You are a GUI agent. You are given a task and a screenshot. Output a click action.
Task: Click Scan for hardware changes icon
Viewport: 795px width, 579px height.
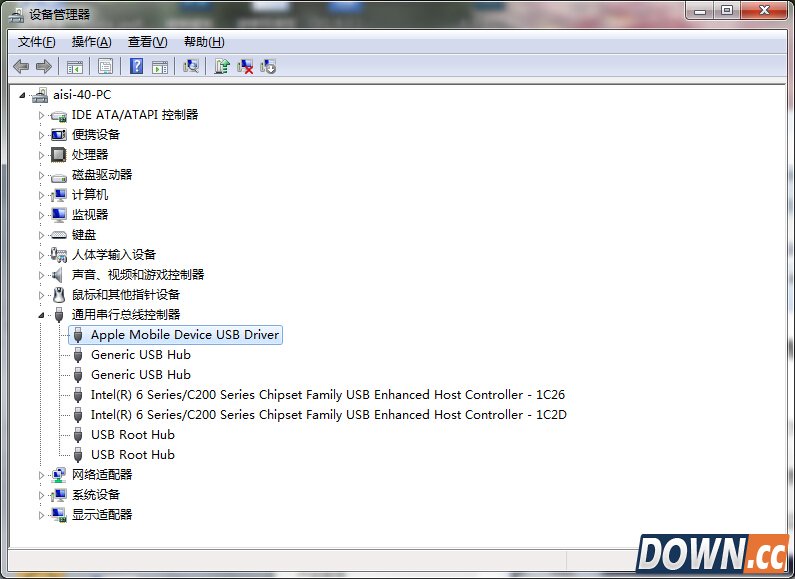[x=191, y=66]
